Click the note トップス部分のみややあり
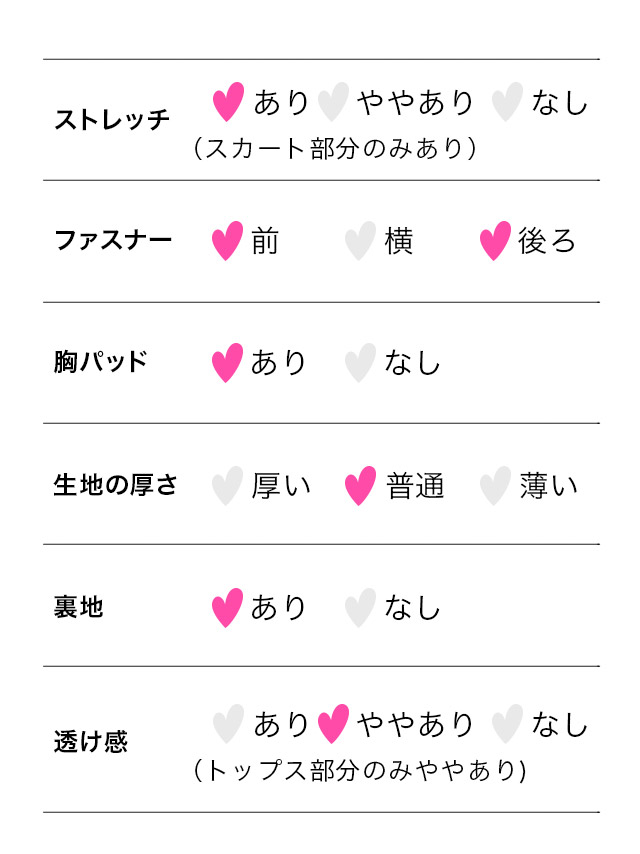640x854 pixels. pyautogui.click(x=360, y=770)
